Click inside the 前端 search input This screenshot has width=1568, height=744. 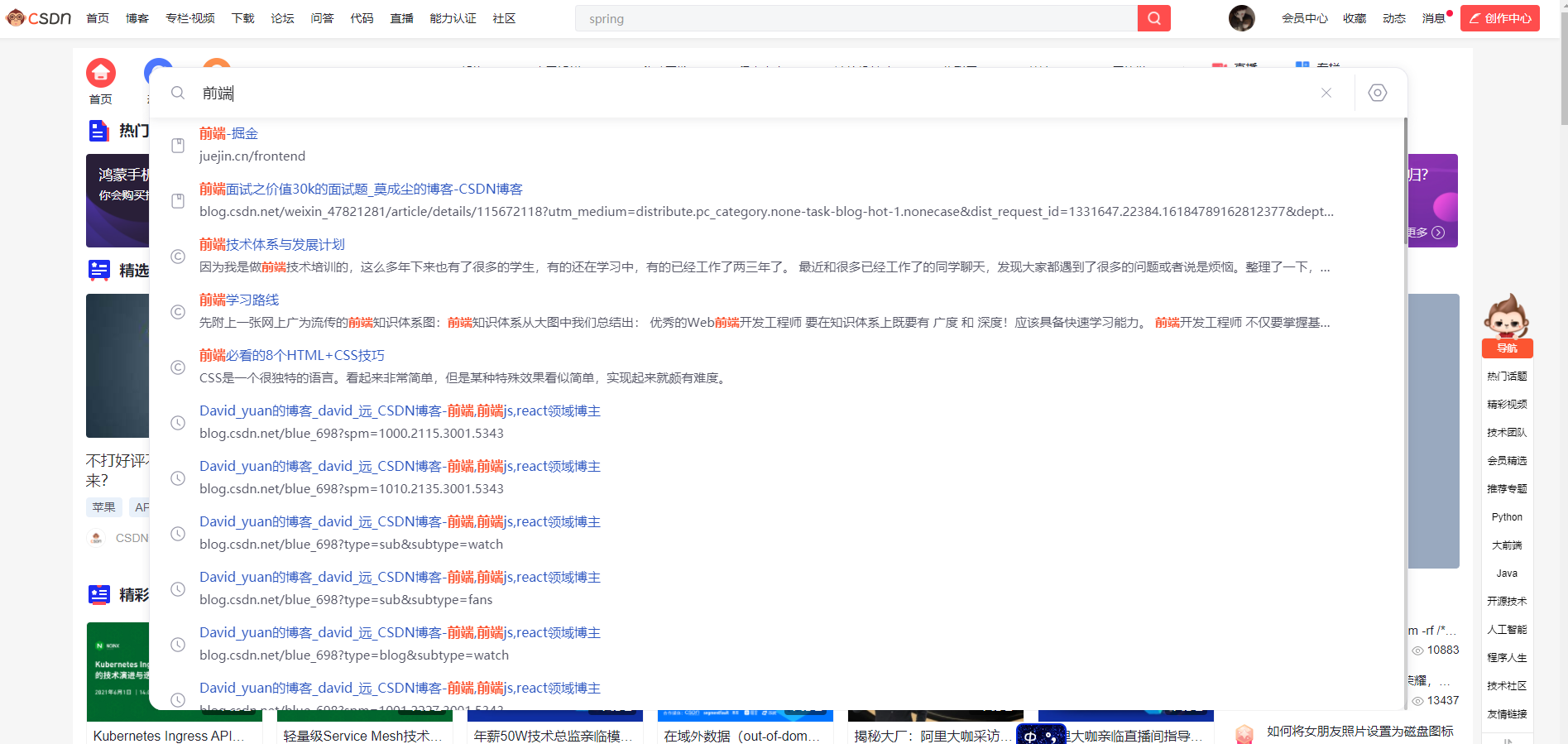click(x=753, y=93)
